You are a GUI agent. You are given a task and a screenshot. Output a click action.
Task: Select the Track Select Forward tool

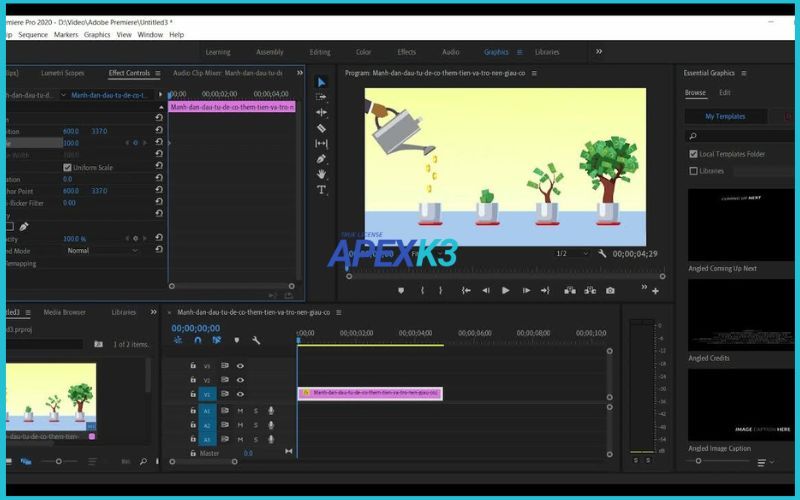(x=321, y=97)
